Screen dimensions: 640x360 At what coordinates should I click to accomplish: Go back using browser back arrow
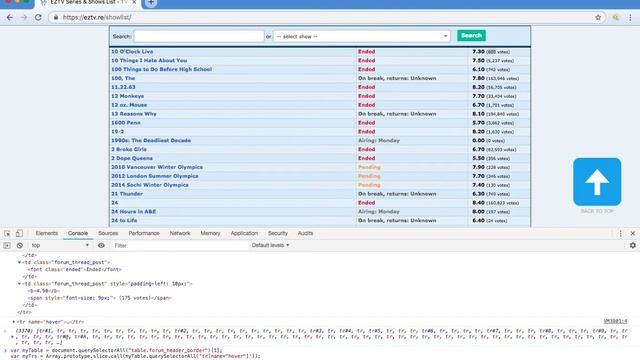coord(10,18)
